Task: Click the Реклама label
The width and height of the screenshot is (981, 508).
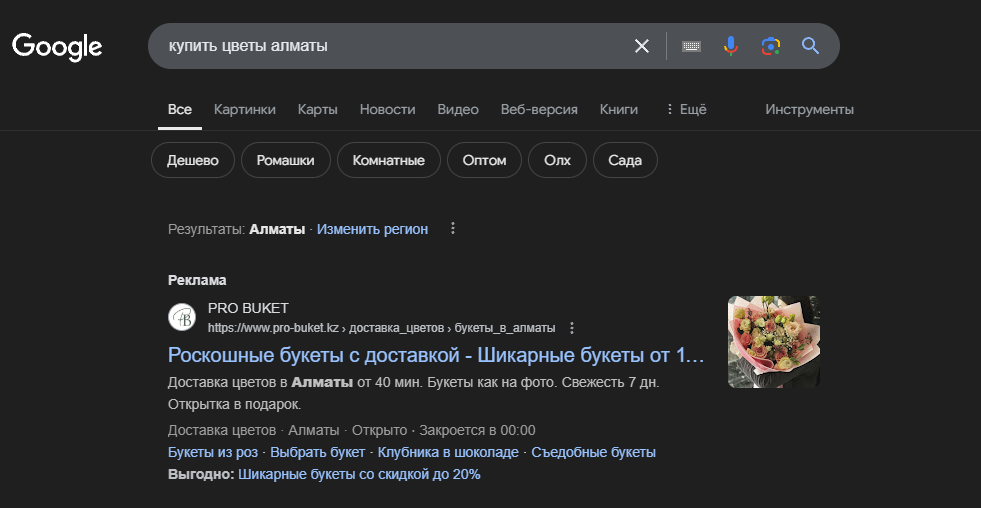Action: [197, 280]
